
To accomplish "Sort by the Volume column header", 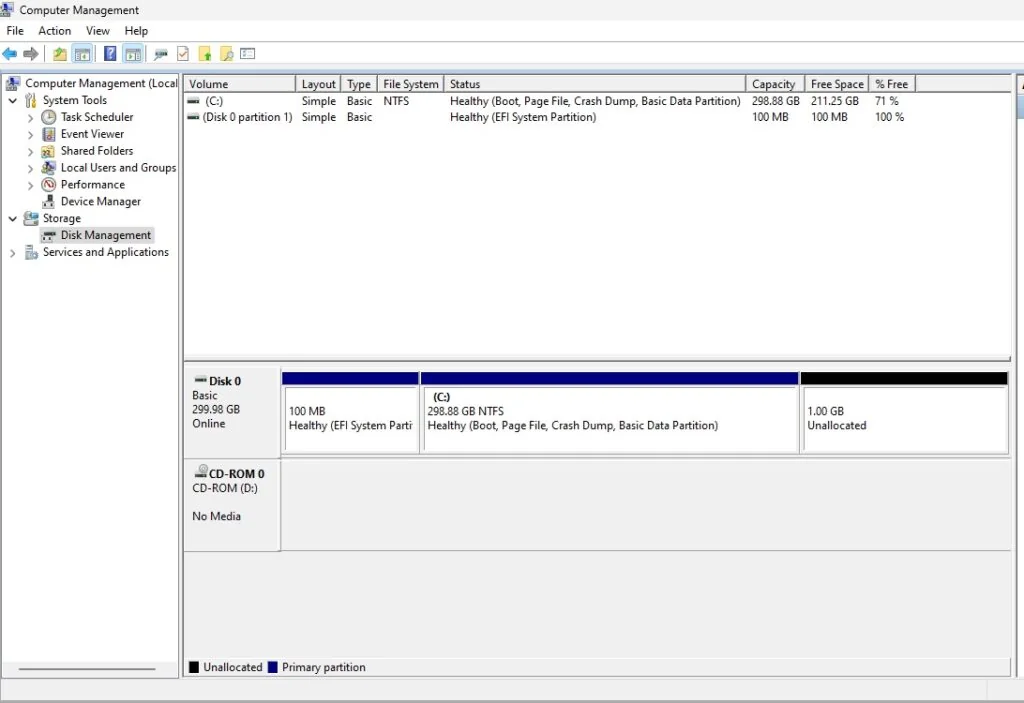I will click(240, 84).
